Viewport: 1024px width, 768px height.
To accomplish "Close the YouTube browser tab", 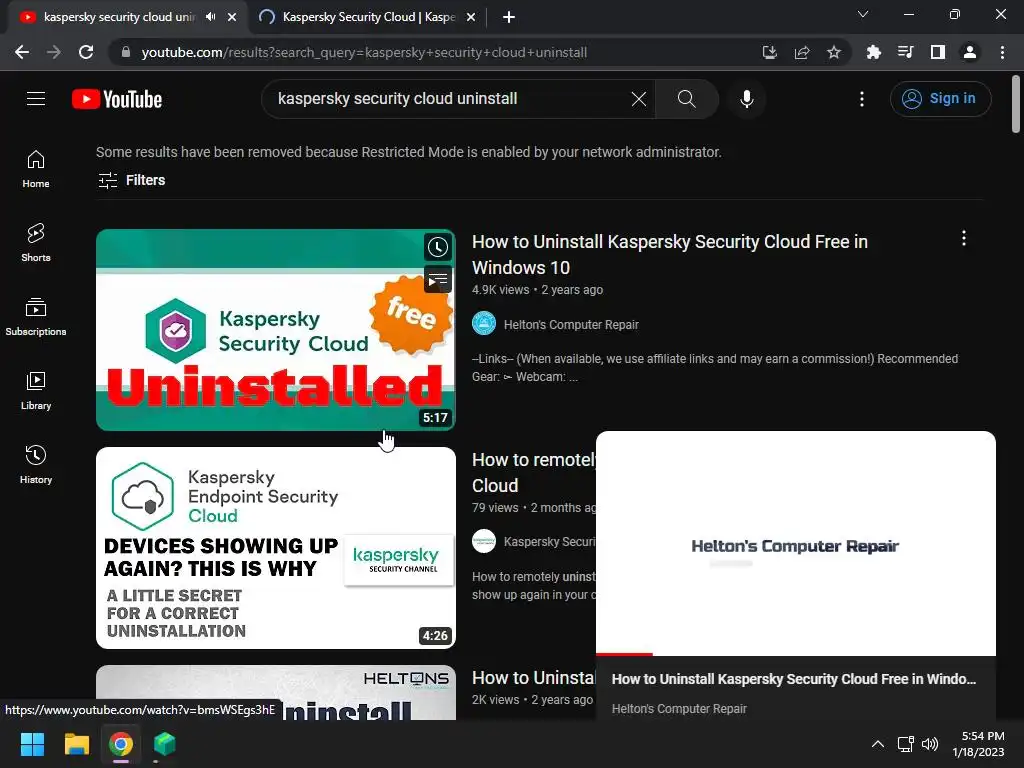I will coord(232,17).
